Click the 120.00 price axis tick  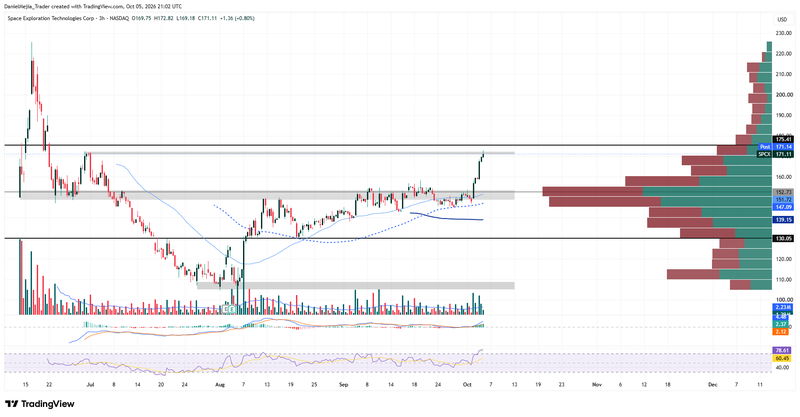point(784,259)
